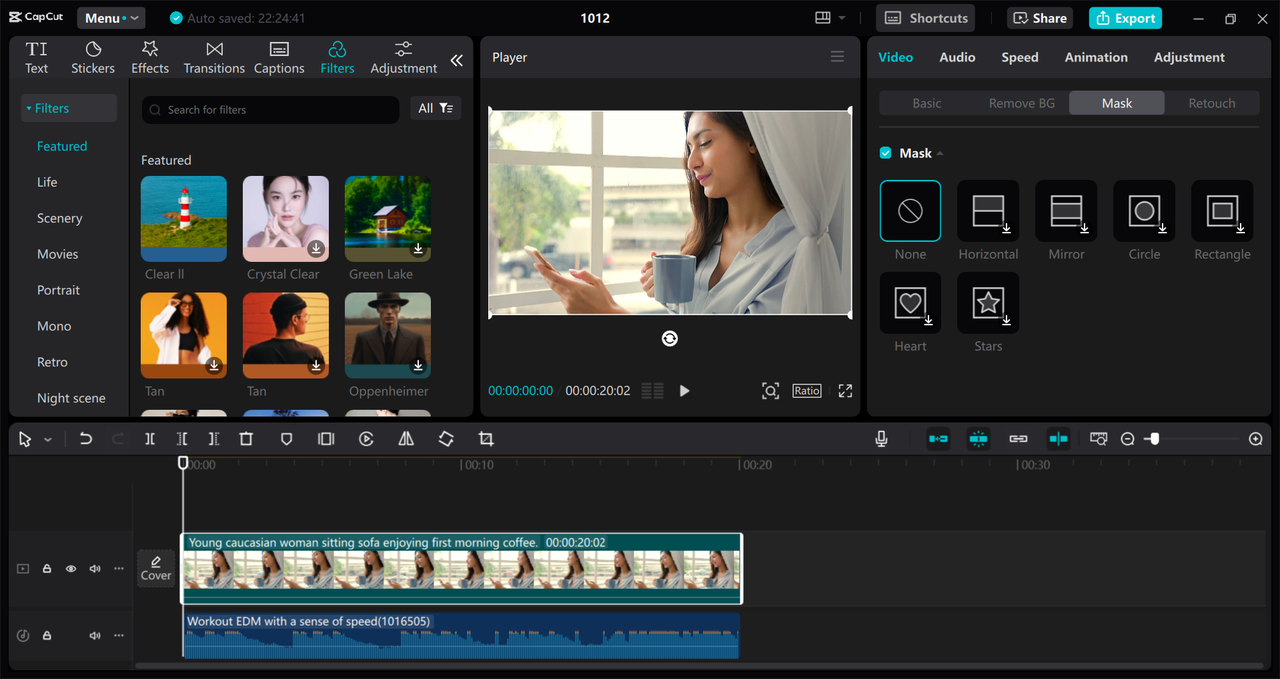Collapse the Mask section arrow

(x=940, y=153)
